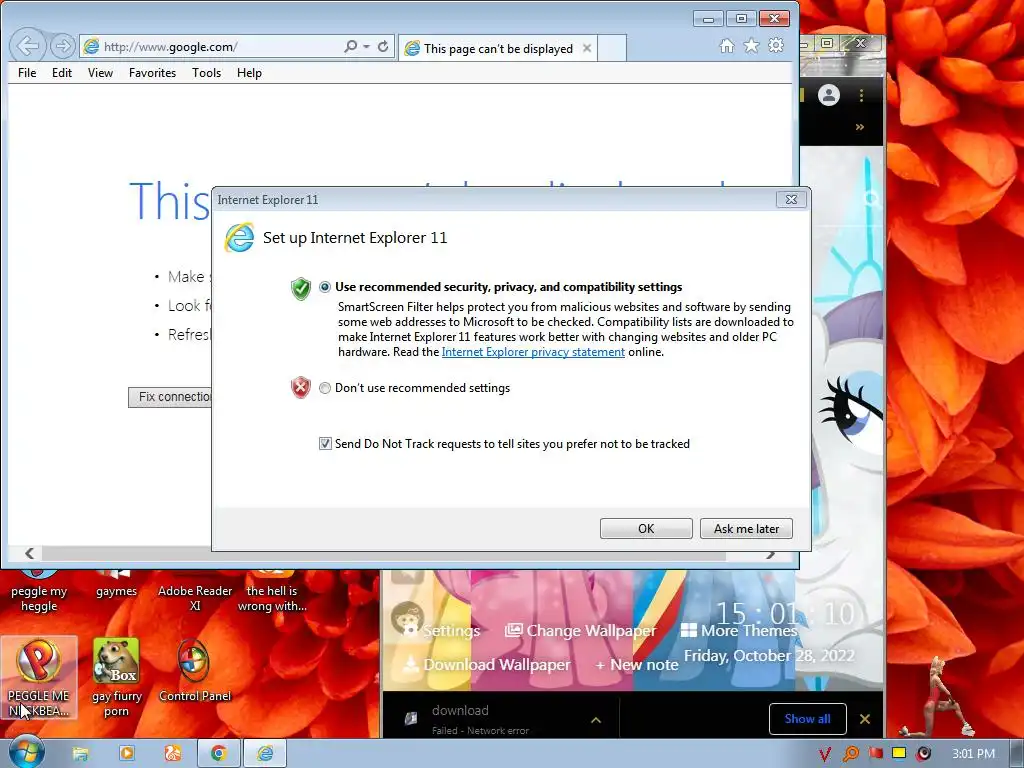Click the red V tray icon
1024x768 pixels.
pyautogui.click(x=825, y=754)
